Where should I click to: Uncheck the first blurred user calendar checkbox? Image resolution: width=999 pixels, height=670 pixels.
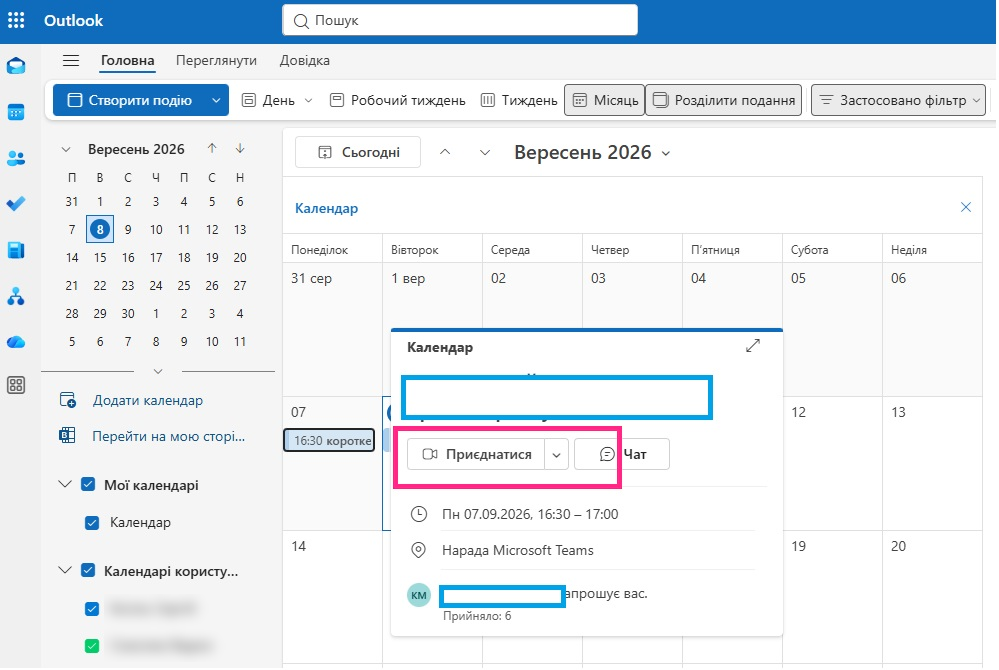click(92, 609)
